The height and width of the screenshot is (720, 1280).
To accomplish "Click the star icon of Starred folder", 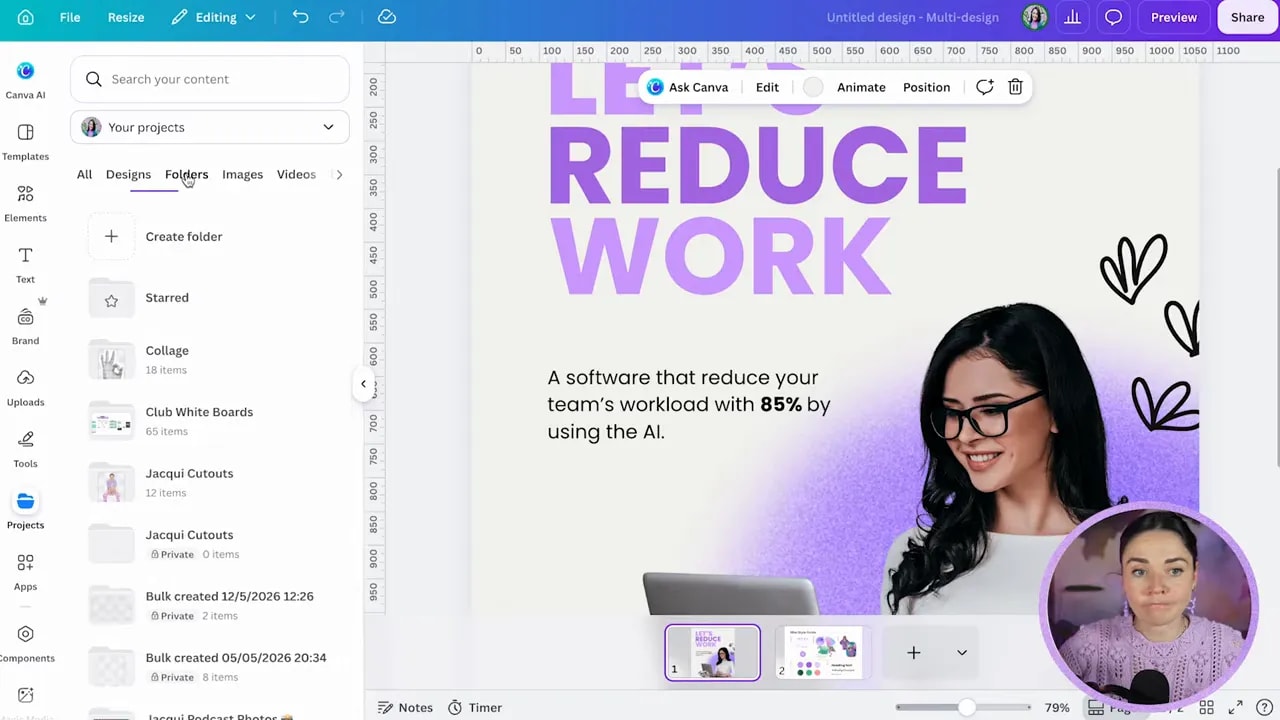I will point(111,300).
